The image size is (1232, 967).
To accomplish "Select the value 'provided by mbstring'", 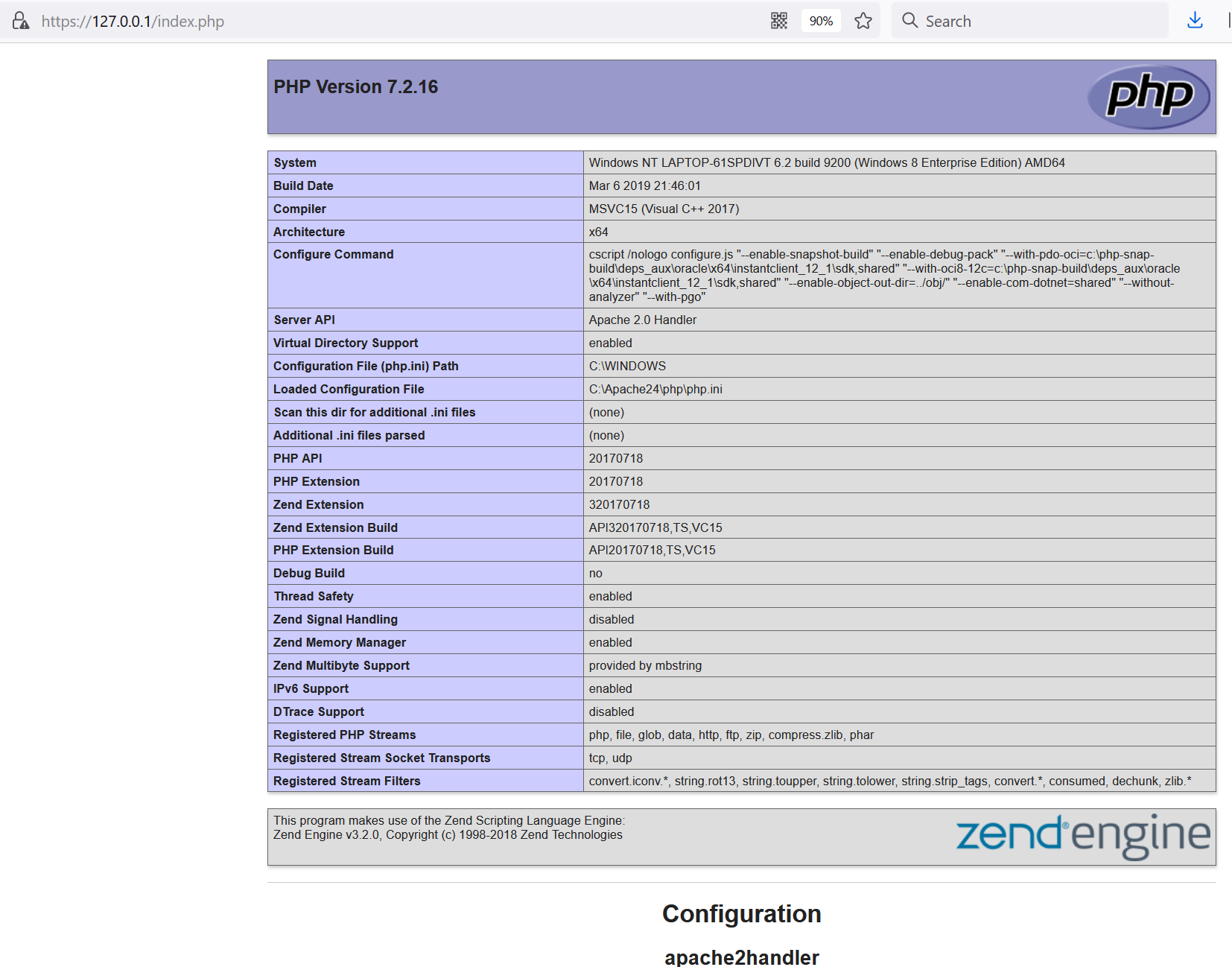I will (x=645, y=665).
